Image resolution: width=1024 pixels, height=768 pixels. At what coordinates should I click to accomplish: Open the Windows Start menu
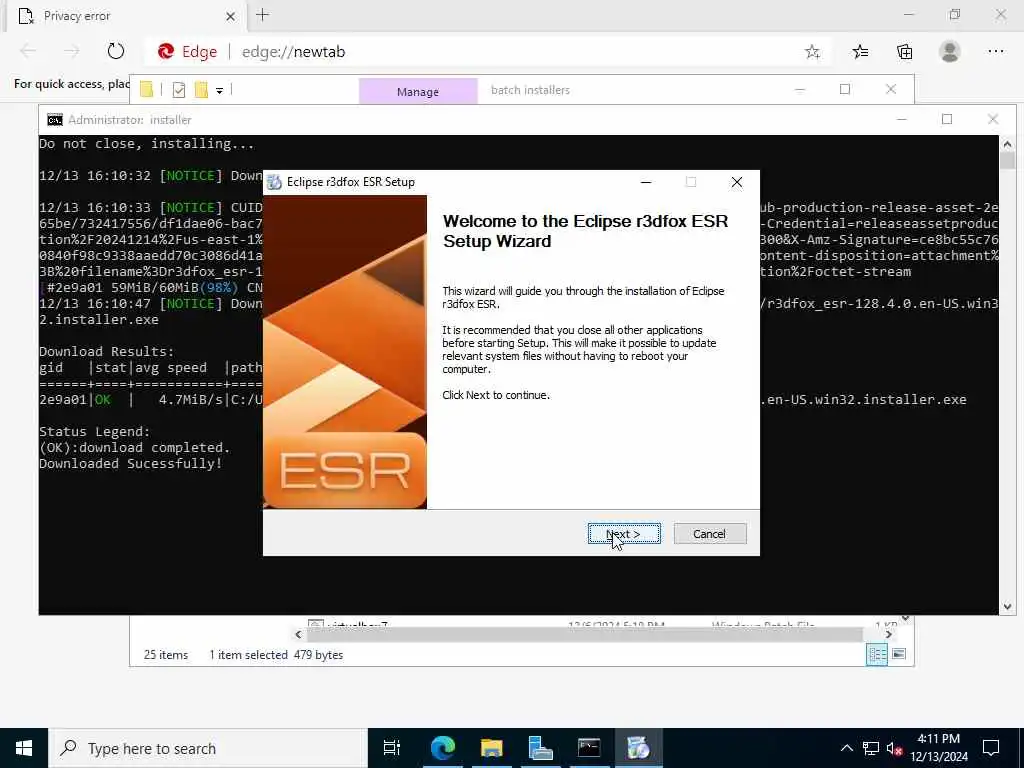pos(24,748)
